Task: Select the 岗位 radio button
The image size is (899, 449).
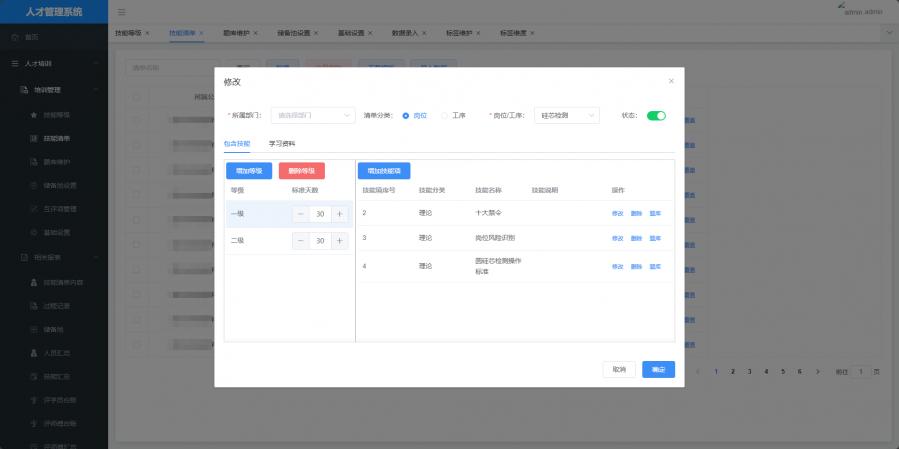Action: [x=406, y=116]
